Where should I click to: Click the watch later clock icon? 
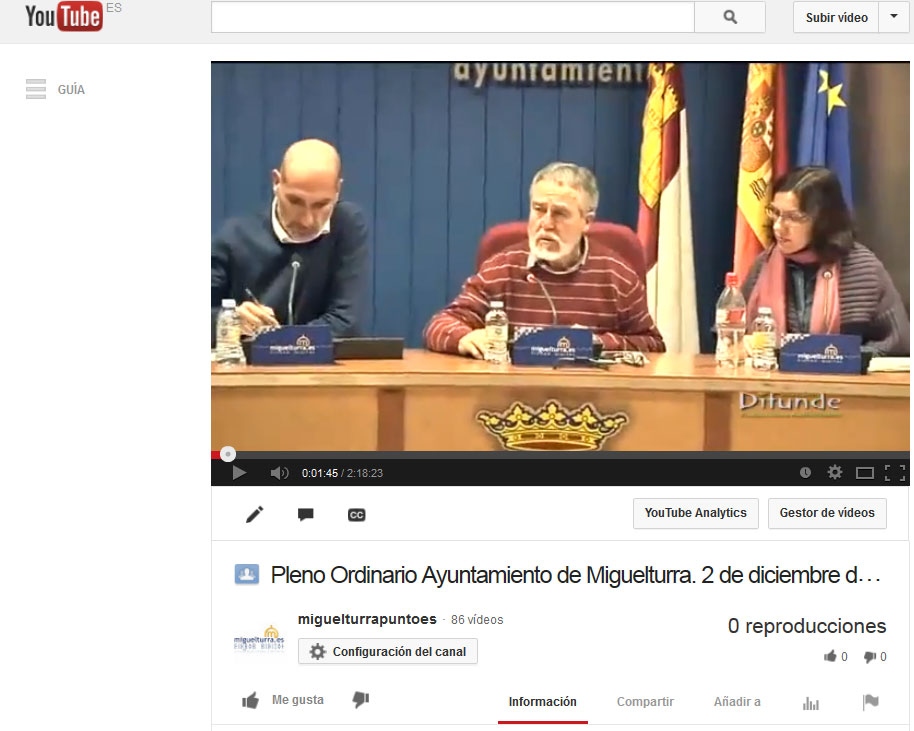coord(806,473)
